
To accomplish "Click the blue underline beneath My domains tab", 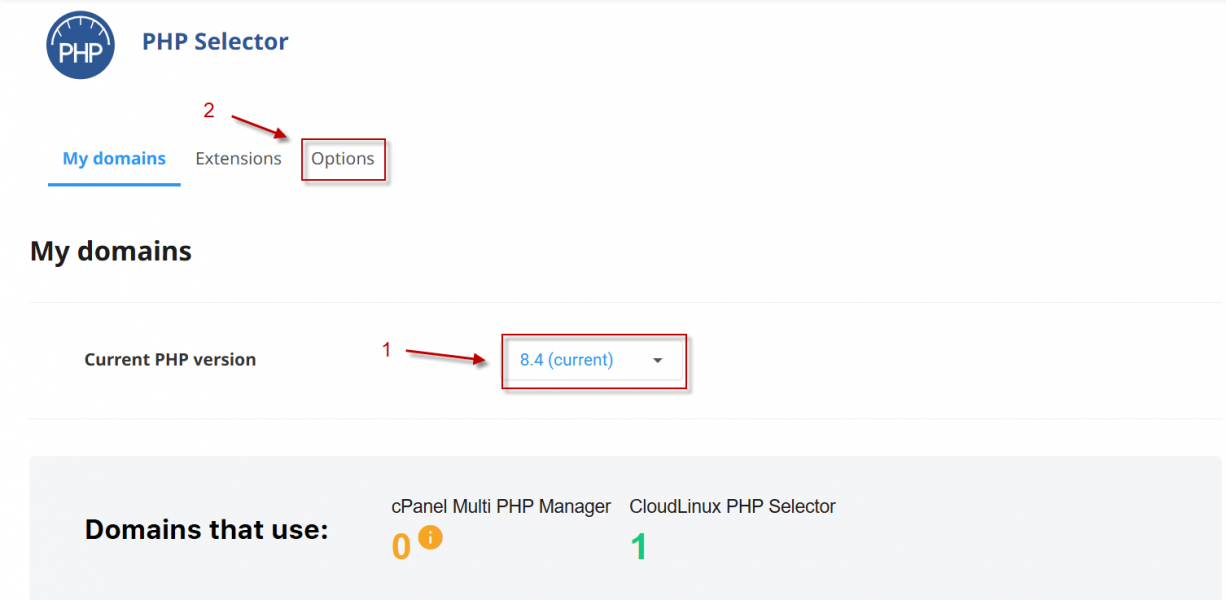I will click(114, 184).
